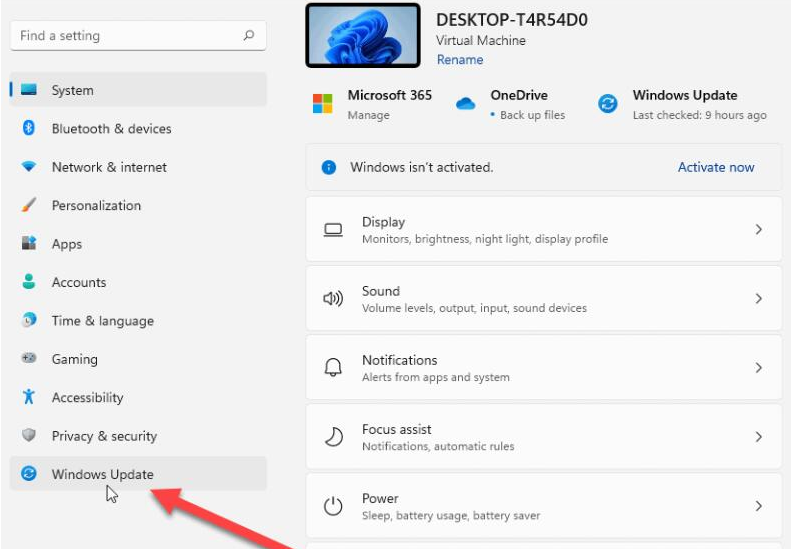Image resolution: width=791 pixels, height=549 pixels.
Task: Open Accessibility via its figure icon
Action: pos(29,397)
